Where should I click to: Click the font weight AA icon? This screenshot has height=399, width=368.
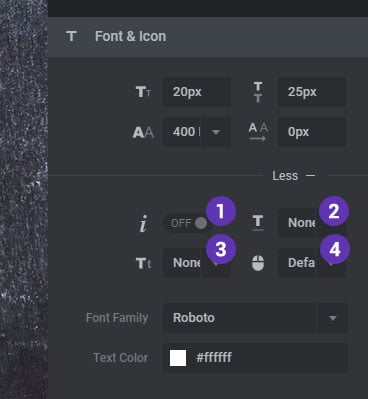pyautogui.click(x=143, y=132)
